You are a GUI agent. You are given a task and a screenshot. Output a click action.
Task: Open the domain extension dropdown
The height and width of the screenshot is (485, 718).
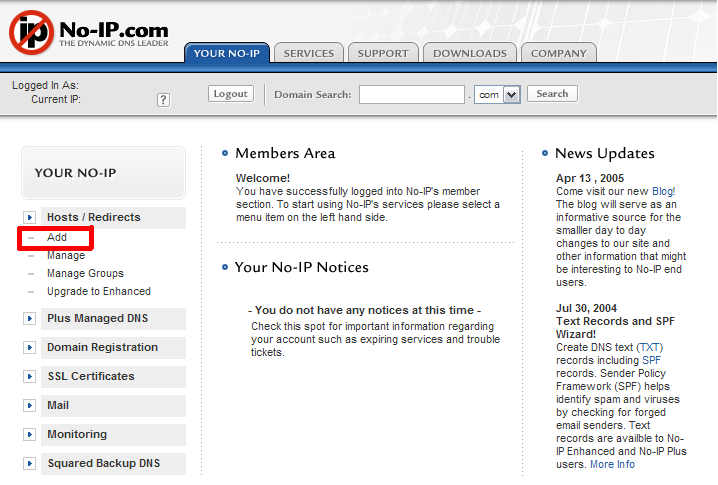(511, 94)
